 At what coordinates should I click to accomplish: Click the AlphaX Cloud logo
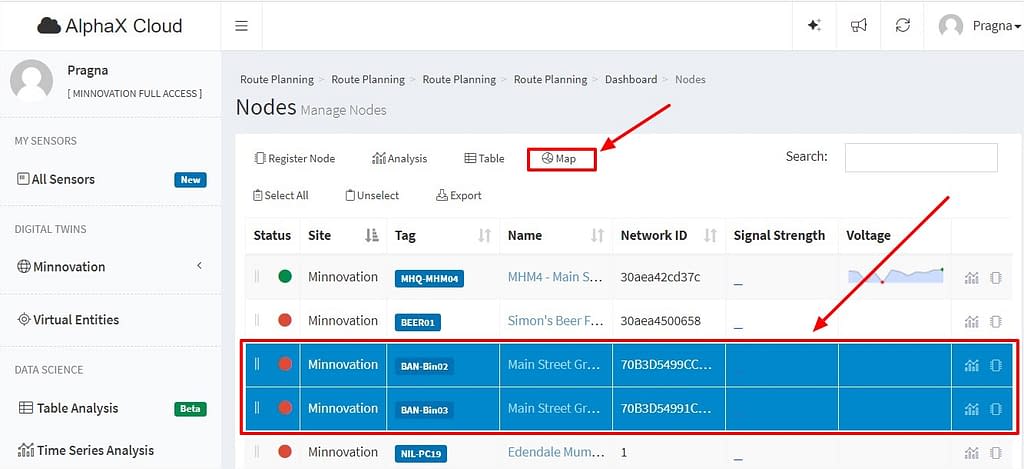pos(110,26)
